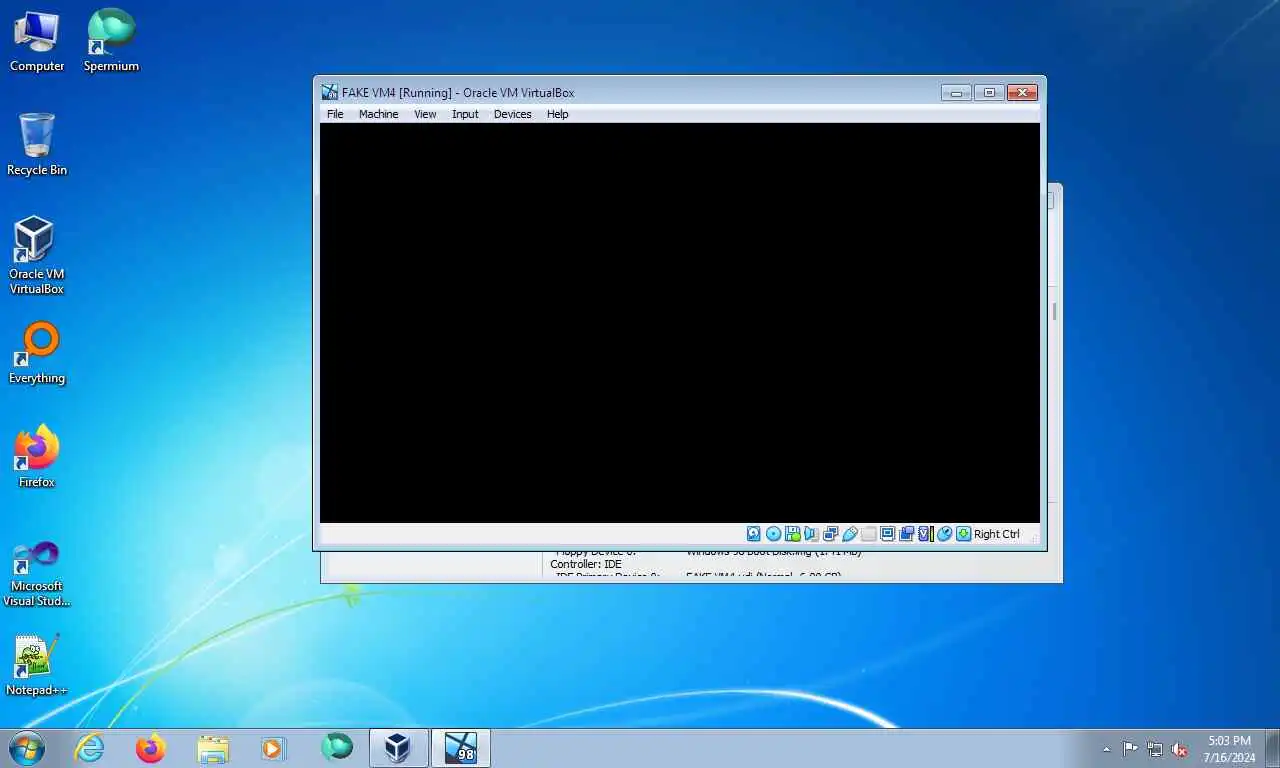The height and width of the screenshot is (768, 1280).
Task: Open the Windows Start menu
Action: (x=26, y=747)
